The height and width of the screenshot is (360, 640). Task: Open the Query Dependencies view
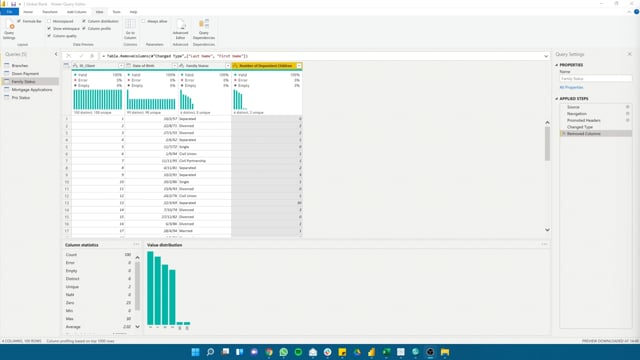[204, 29]
